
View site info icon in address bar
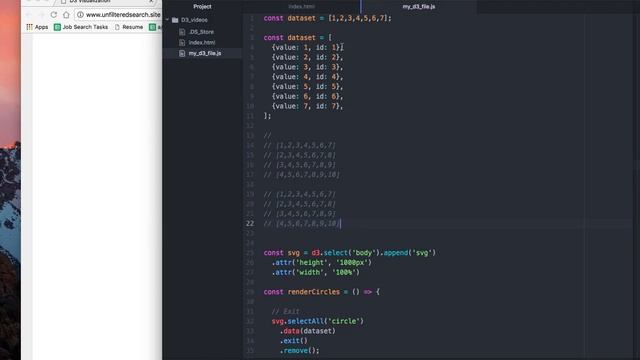coord(80,15)
